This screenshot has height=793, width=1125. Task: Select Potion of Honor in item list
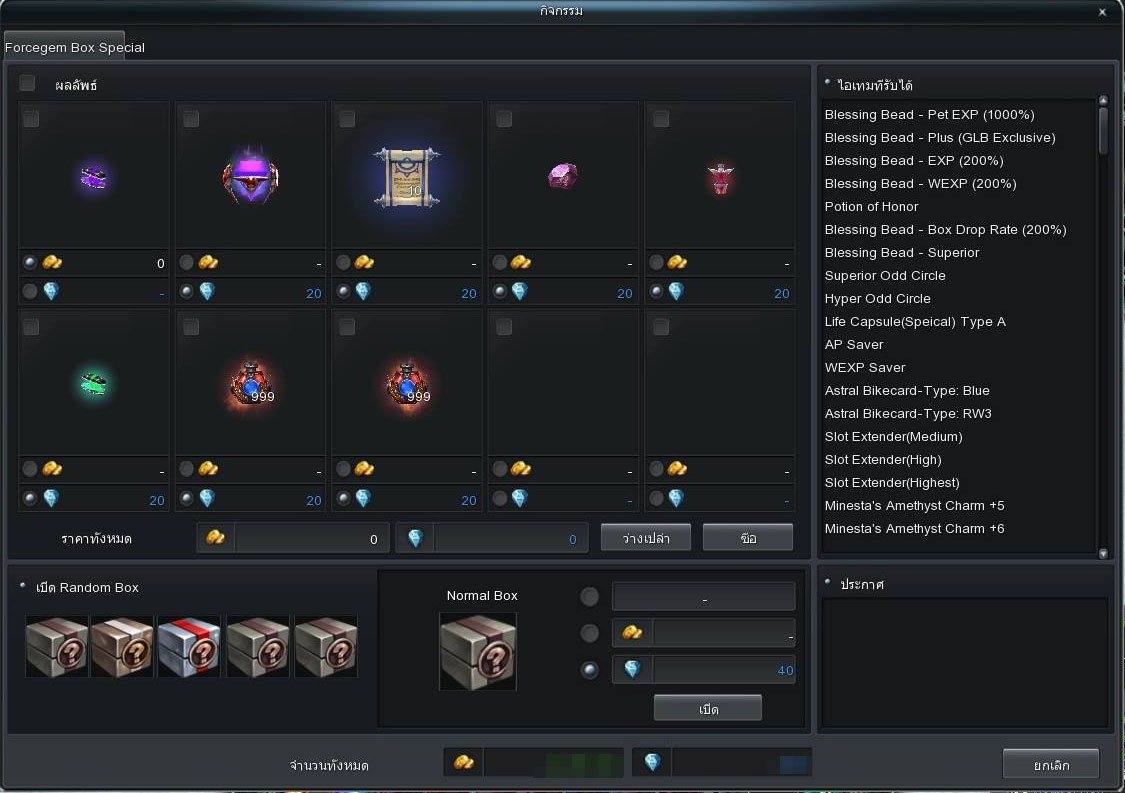coord(871,206)
